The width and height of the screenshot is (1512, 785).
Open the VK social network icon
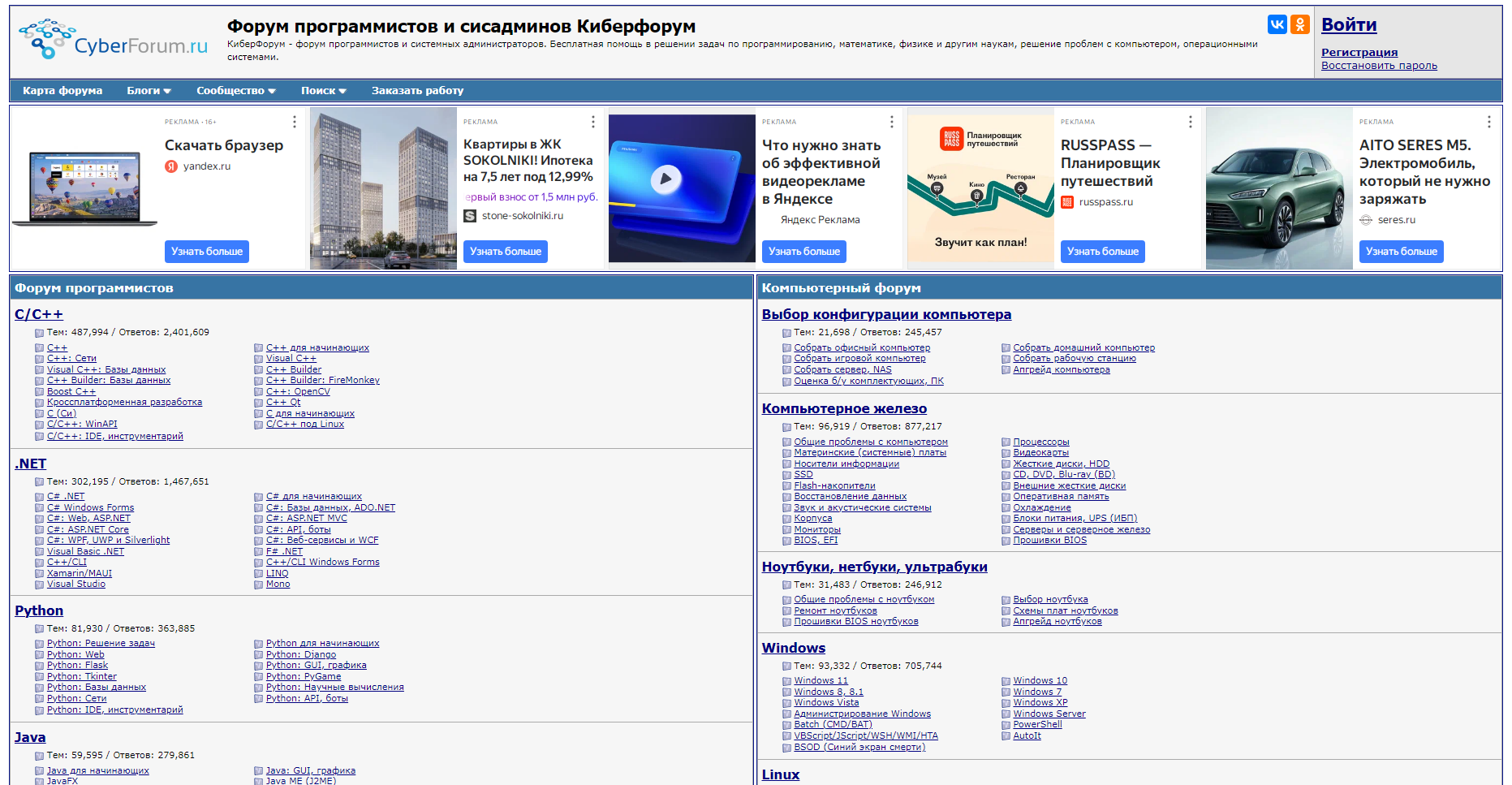[x=1277, y=24]
